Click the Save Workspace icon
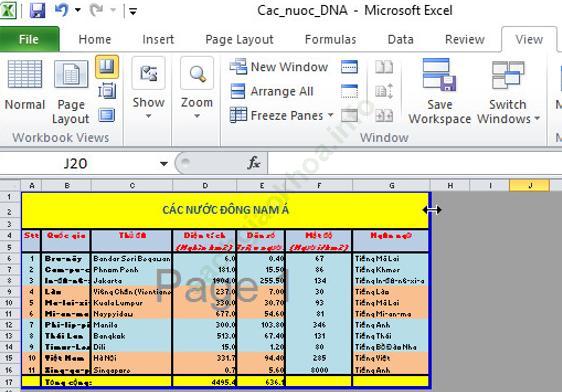 click(x=439, y=91)
